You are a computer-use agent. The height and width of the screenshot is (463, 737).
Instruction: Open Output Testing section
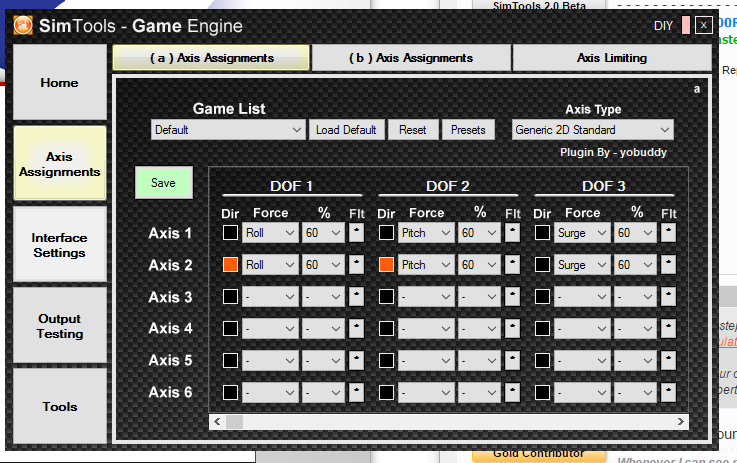pos(60,326)
